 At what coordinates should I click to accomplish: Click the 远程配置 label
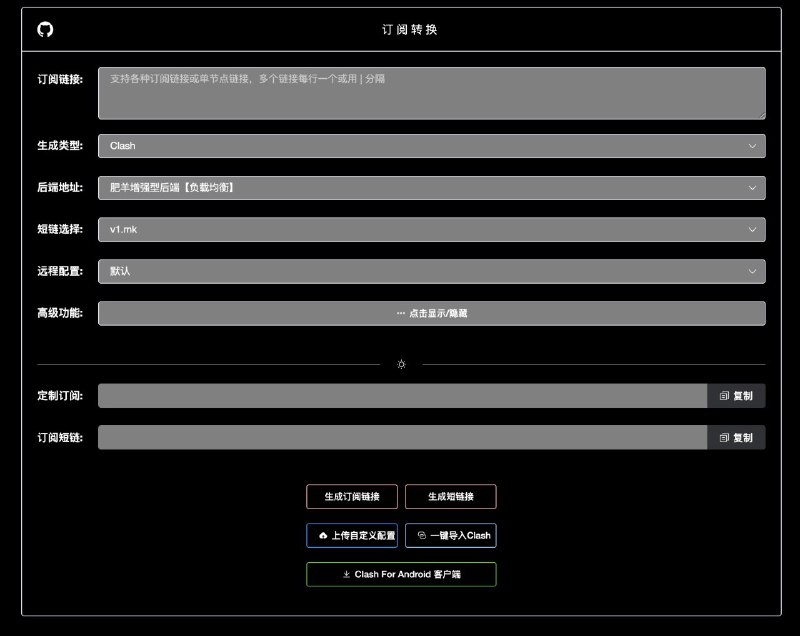point(60,271)
